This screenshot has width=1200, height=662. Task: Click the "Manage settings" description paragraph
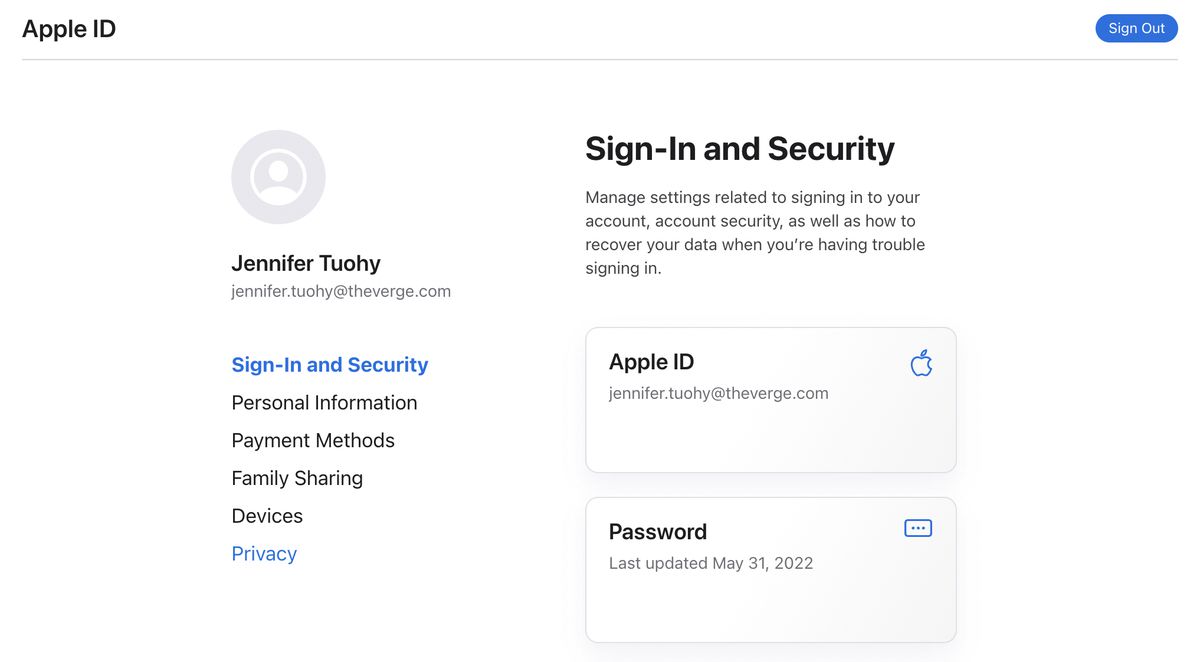click(755, 233)
